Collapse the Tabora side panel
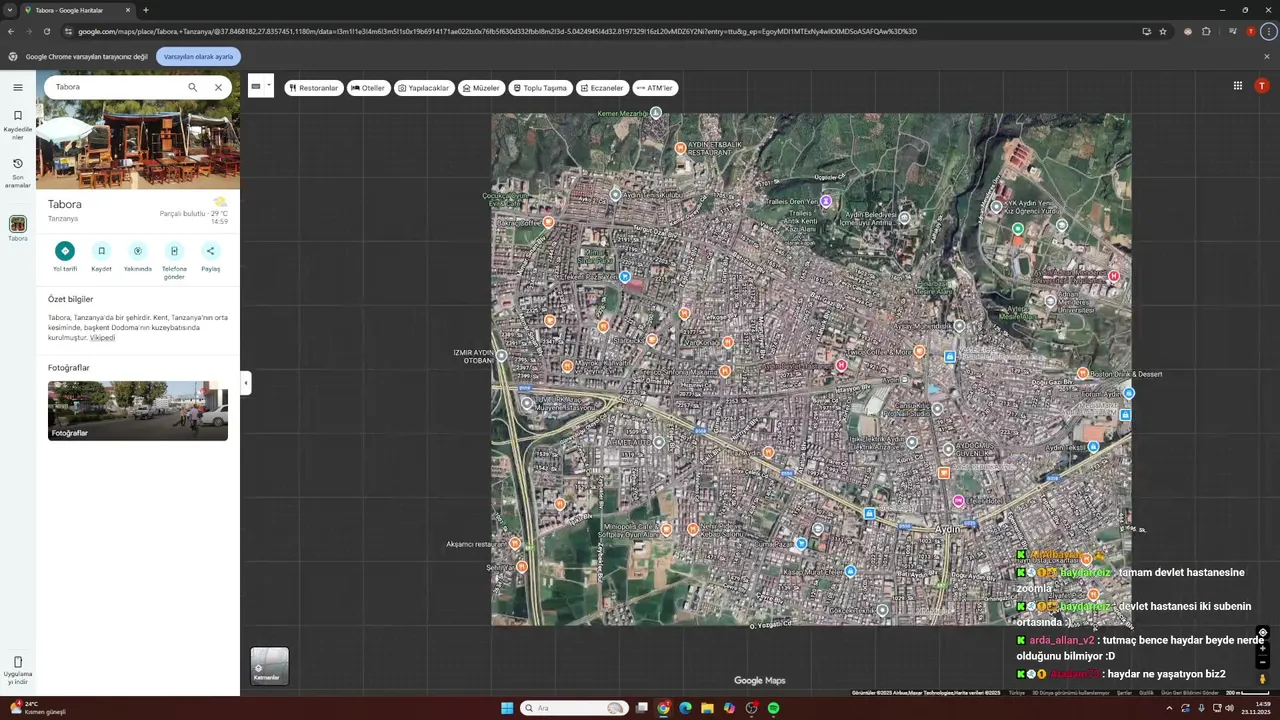The width and height of the screenshot is (1280, 720). click(x=246, y=382)
